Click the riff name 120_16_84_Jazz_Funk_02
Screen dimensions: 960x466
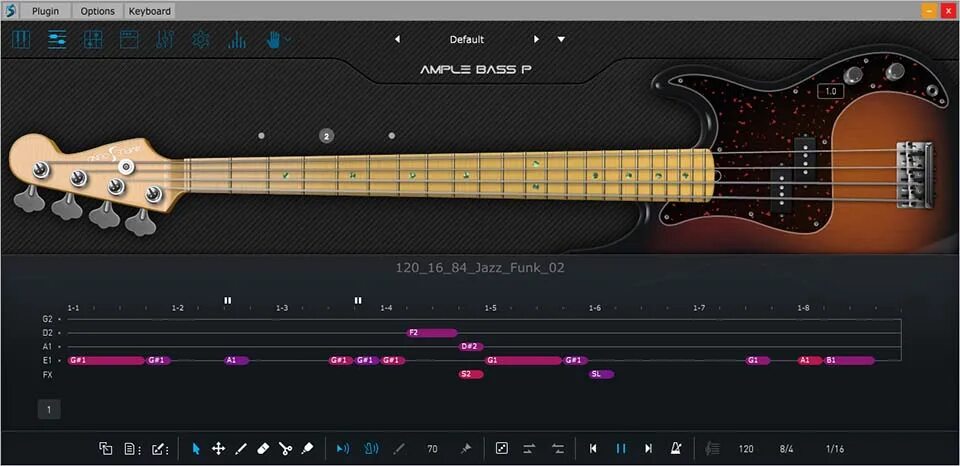pyautogui.click(x=479, y=268)
